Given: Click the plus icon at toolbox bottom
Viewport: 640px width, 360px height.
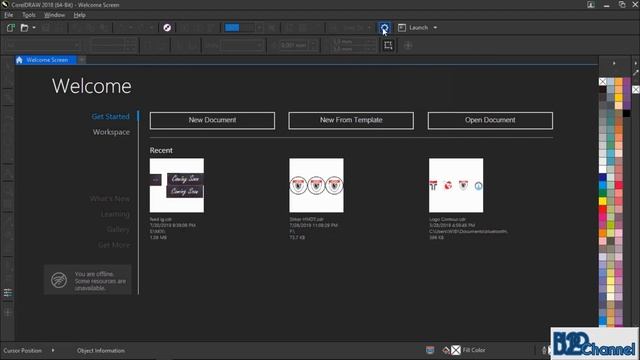Looking at the screenshot, I should (8, 313).
